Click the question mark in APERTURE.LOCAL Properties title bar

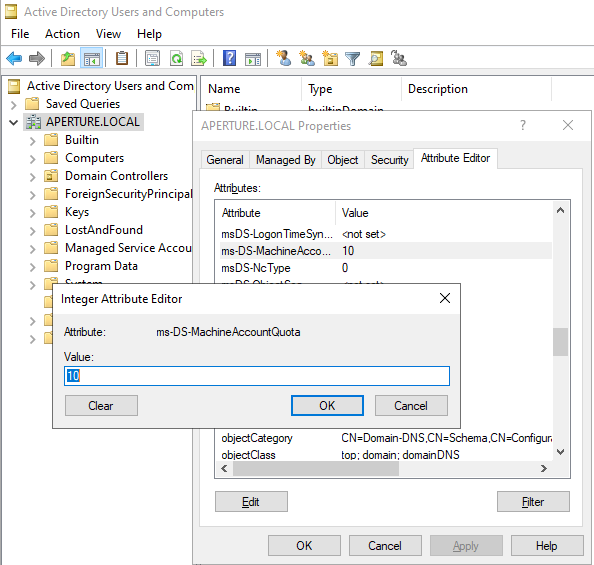click(523, 125)
